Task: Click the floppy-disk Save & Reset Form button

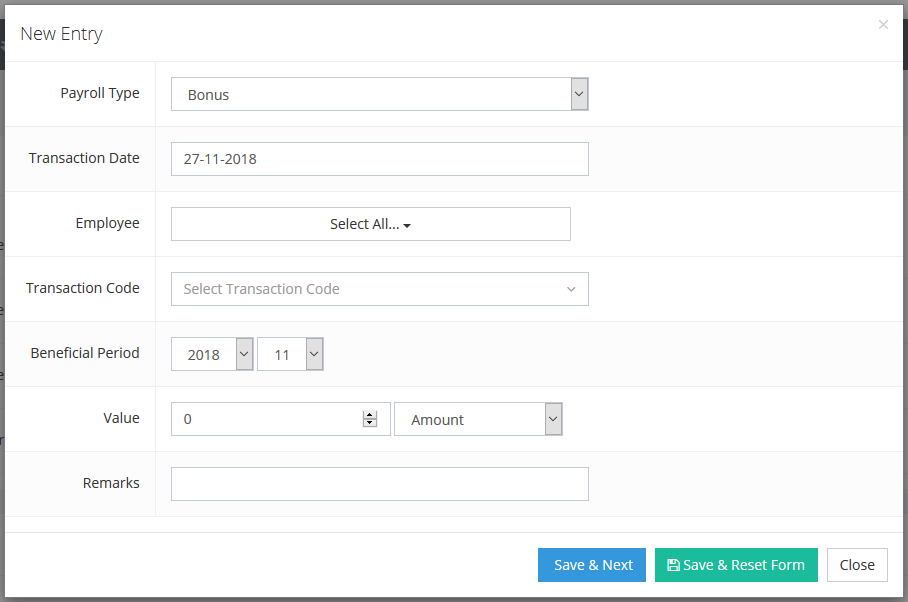Action: (x=736, y=565)
